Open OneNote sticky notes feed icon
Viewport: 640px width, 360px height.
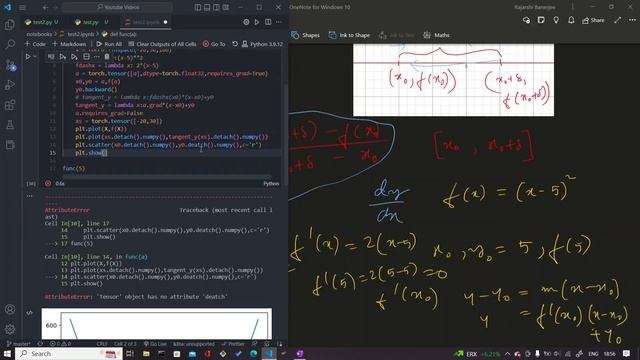(541, 20)
